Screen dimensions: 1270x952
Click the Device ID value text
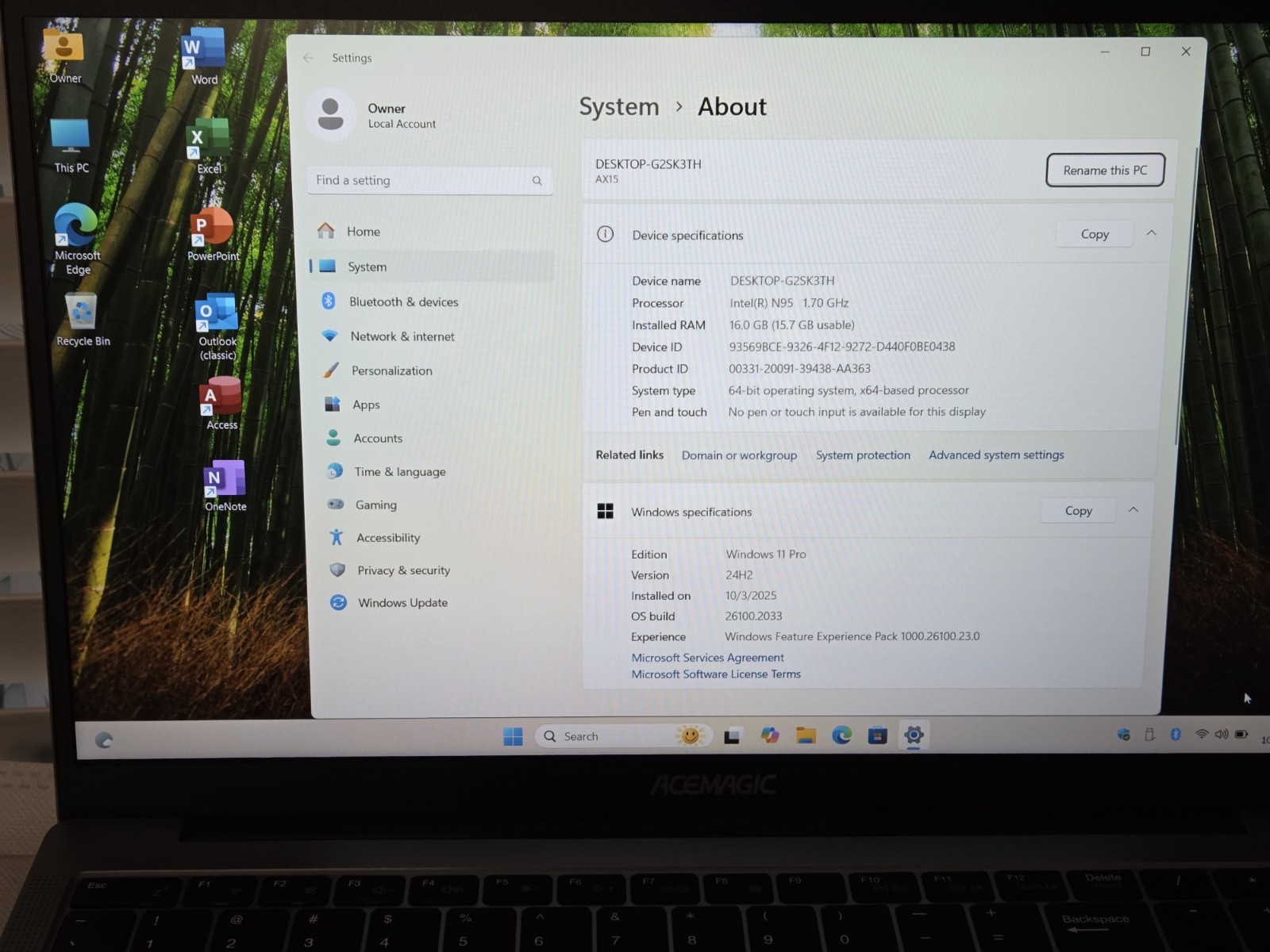pyautogui.click(x=841, y=347)
